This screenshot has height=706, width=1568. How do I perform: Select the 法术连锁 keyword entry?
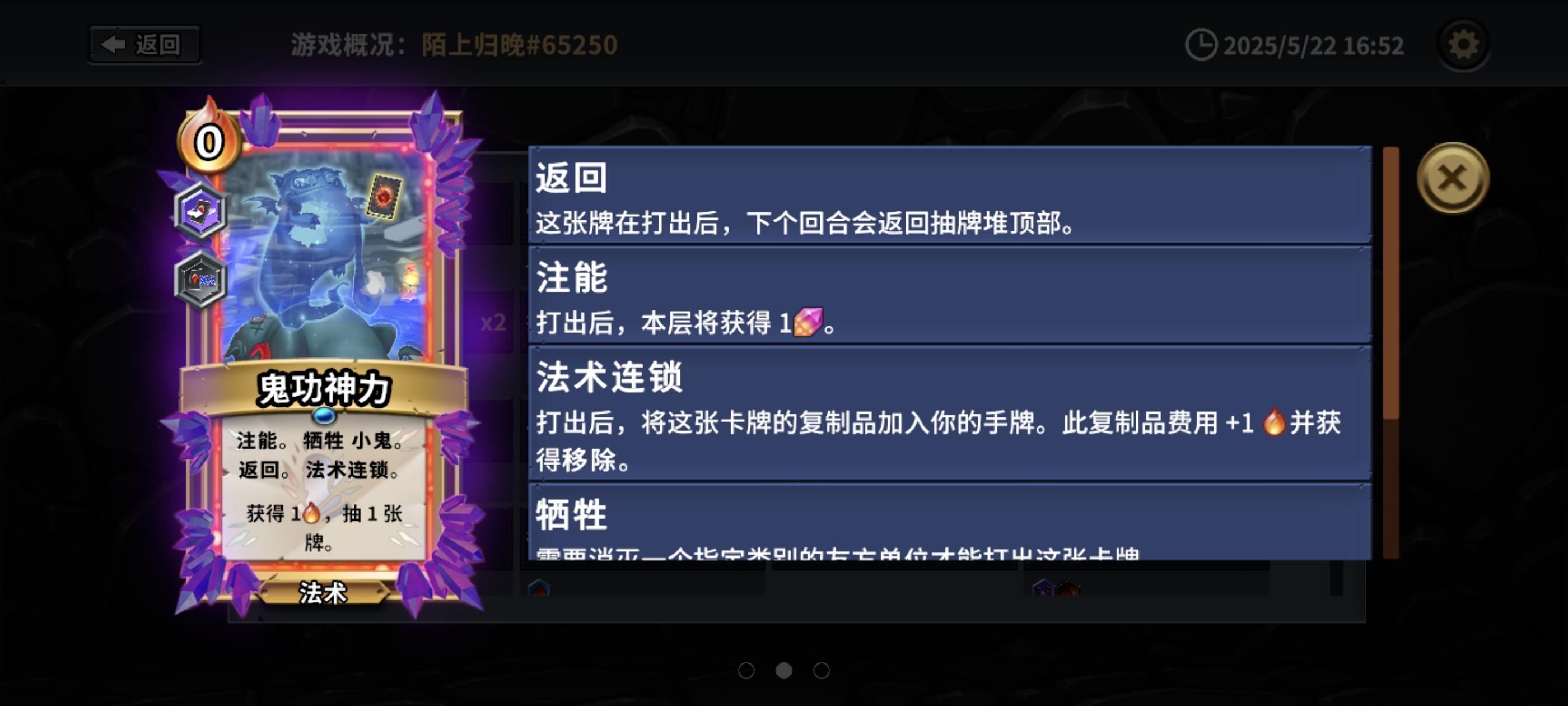950,414
